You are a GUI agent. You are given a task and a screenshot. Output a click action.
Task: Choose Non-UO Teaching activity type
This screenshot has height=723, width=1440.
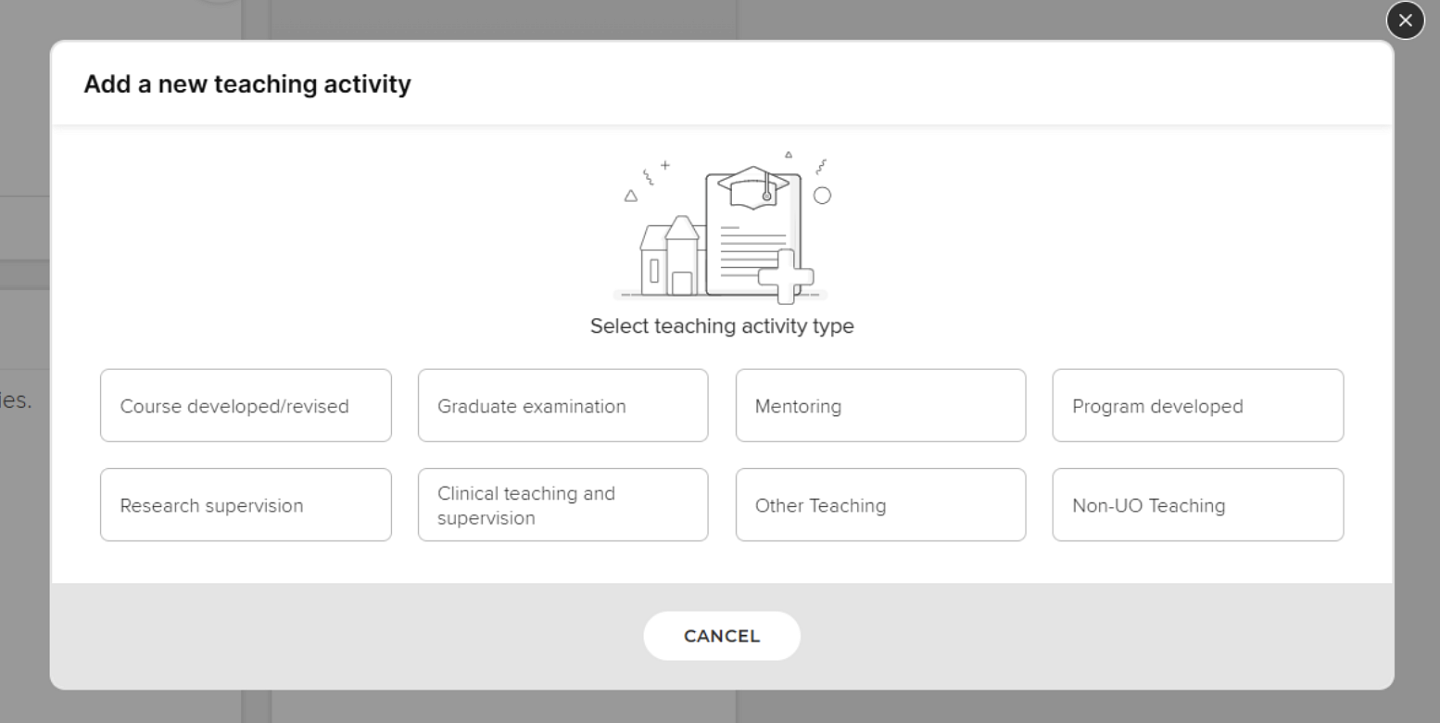click(x=1198, y=505)
